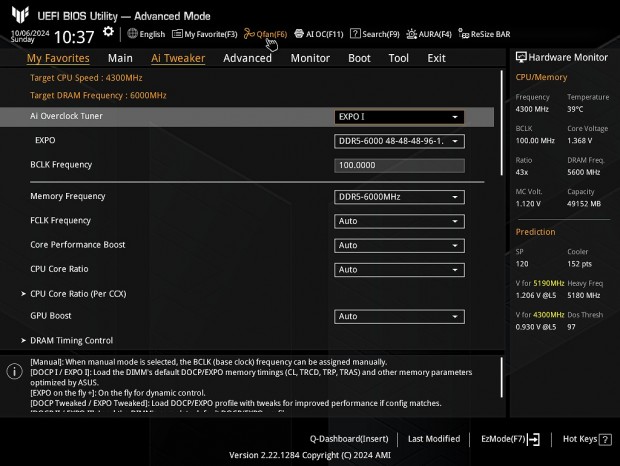Click the main settings list scrollbar

[x=502, y=123]
